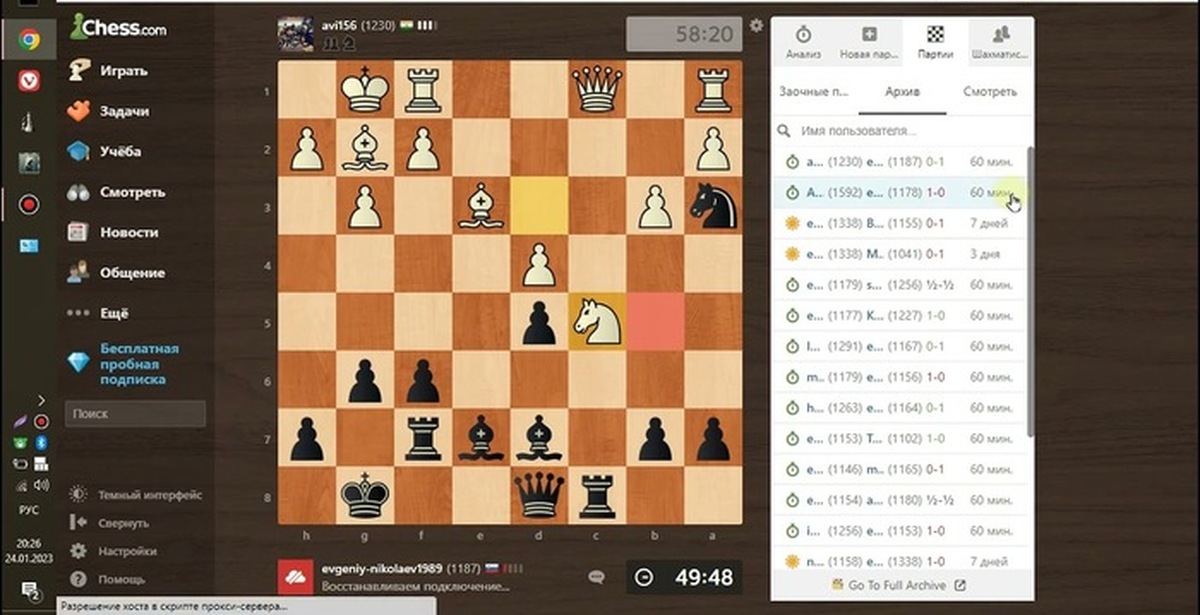Open the chat bubble icon below board

coord(597,577)
